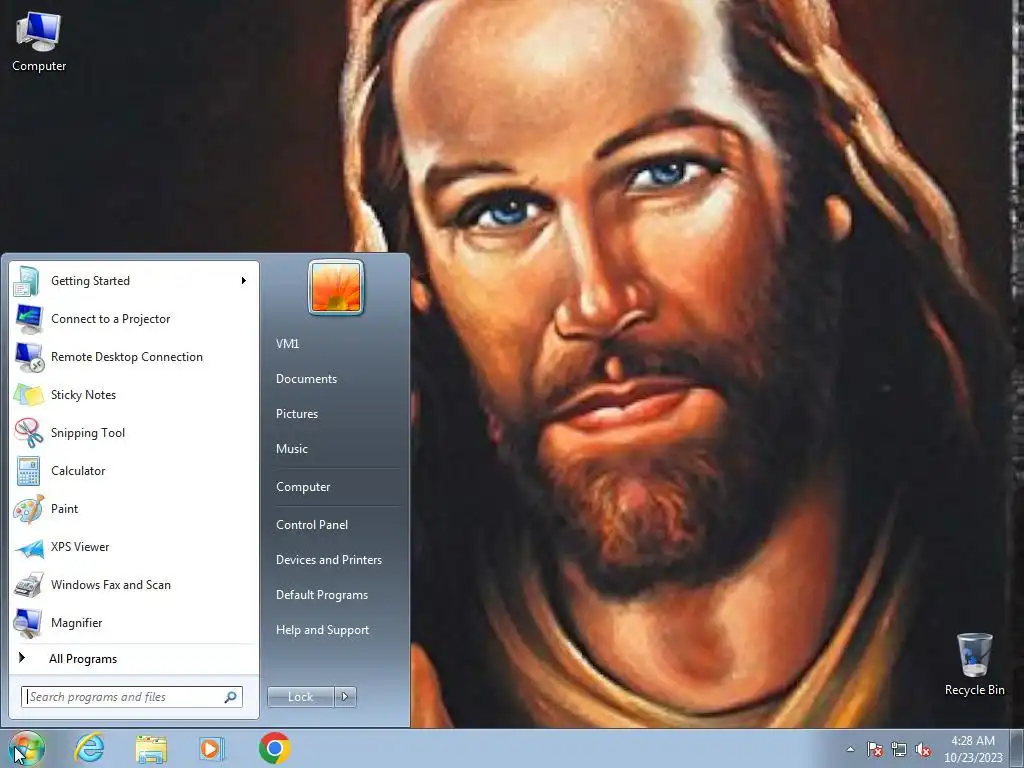Click the network tray icon
Screen dimensions: 1024x768
click(x=899, y=750)
